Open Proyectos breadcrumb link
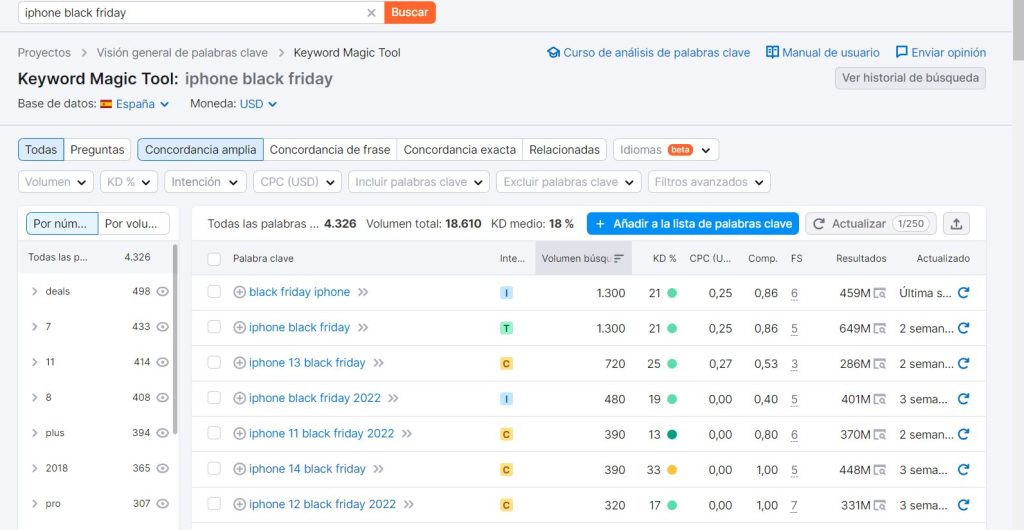1024x530 pixels. click(x=44, y=52)
